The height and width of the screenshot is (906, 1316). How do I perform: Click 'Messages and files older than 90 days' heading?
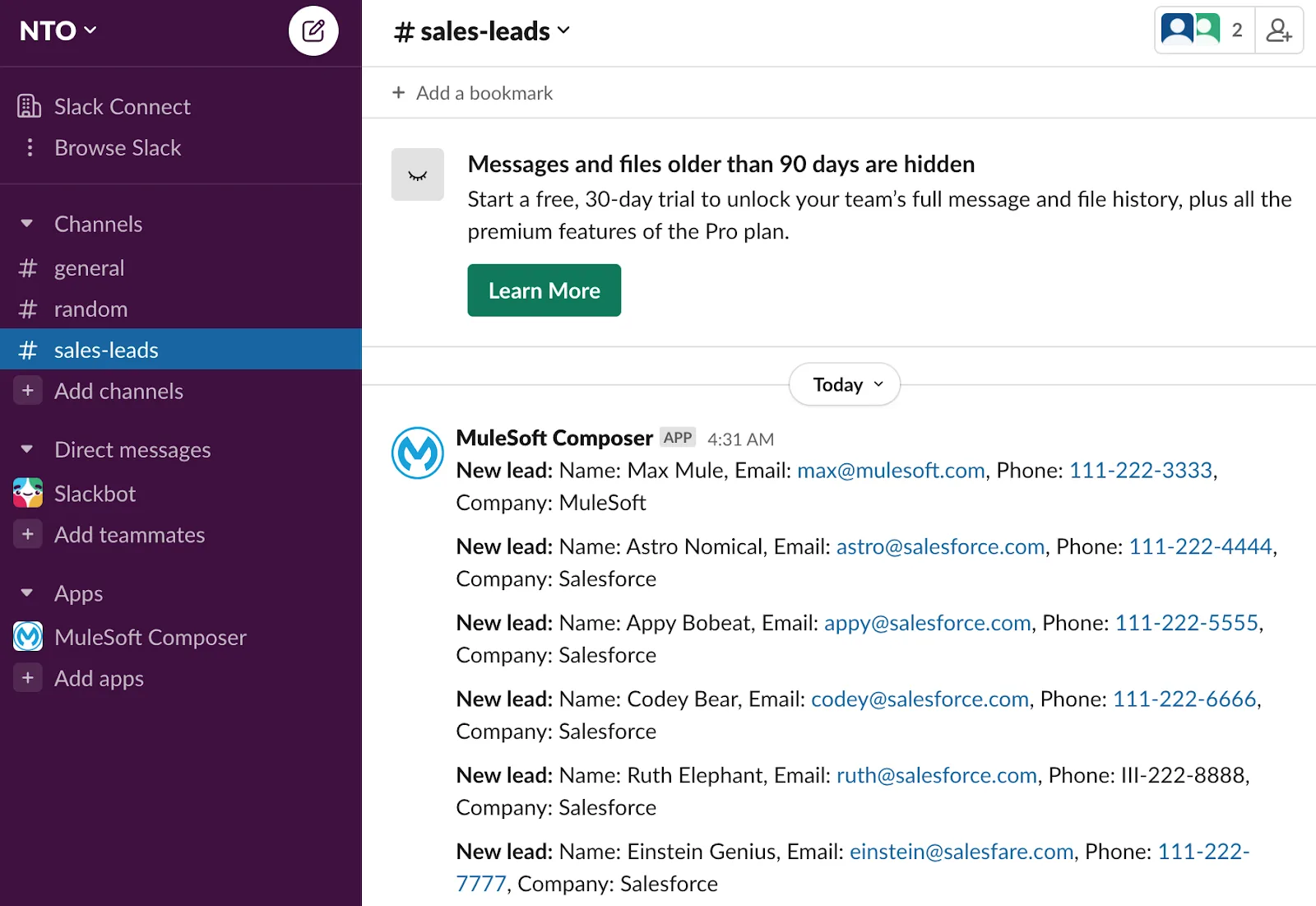point(721,165)
